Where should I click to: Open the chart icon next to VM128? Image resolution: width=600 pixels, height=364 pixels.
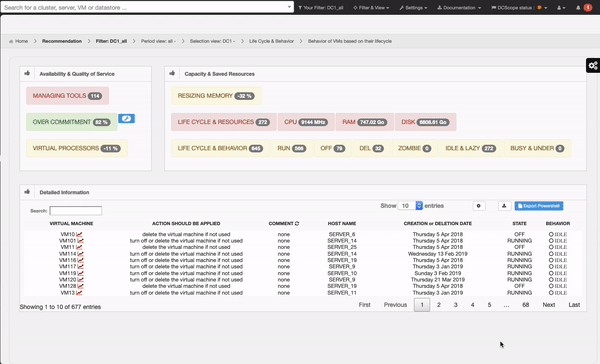(x=80, y=286)
